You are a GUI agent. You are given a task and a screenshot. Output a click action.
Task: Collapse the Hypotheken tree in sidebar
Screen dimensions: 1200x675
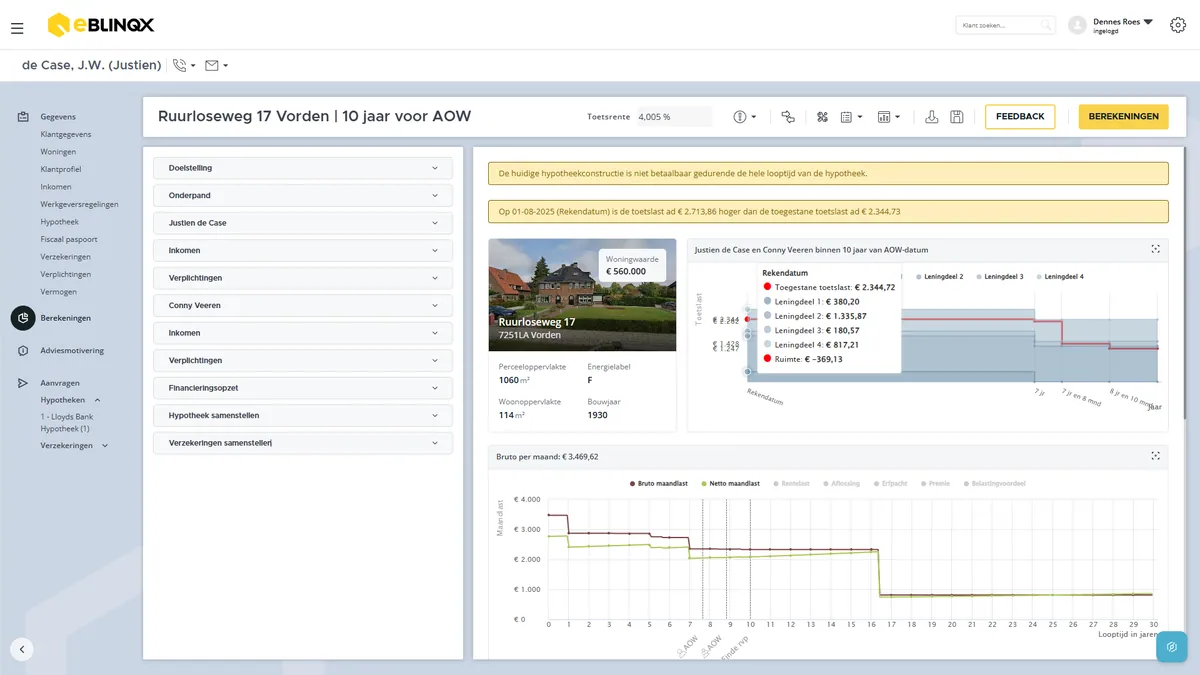[98, 400]
